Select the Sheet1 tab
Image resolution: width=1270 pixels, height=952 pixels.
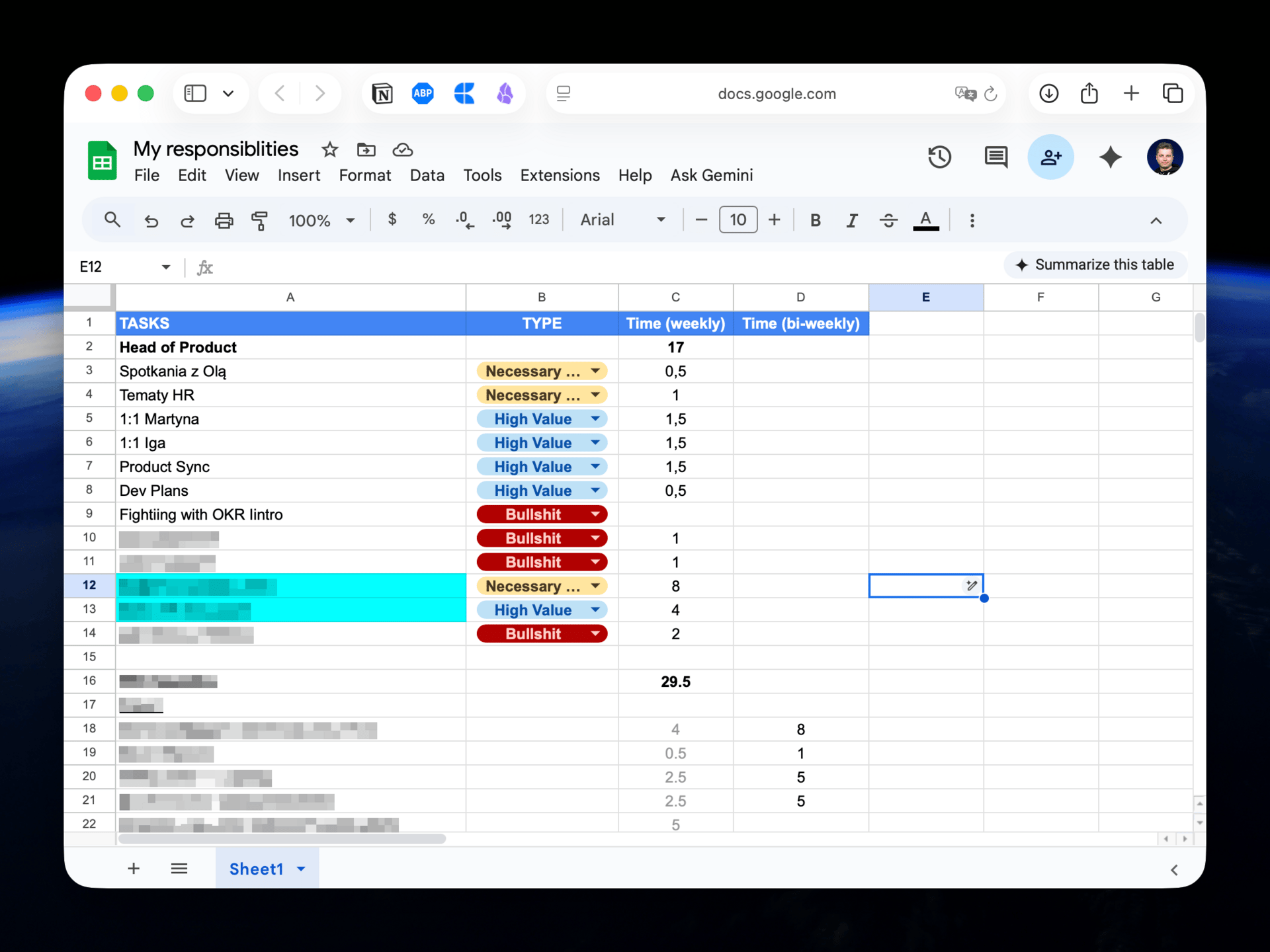[x=257, y=869]
